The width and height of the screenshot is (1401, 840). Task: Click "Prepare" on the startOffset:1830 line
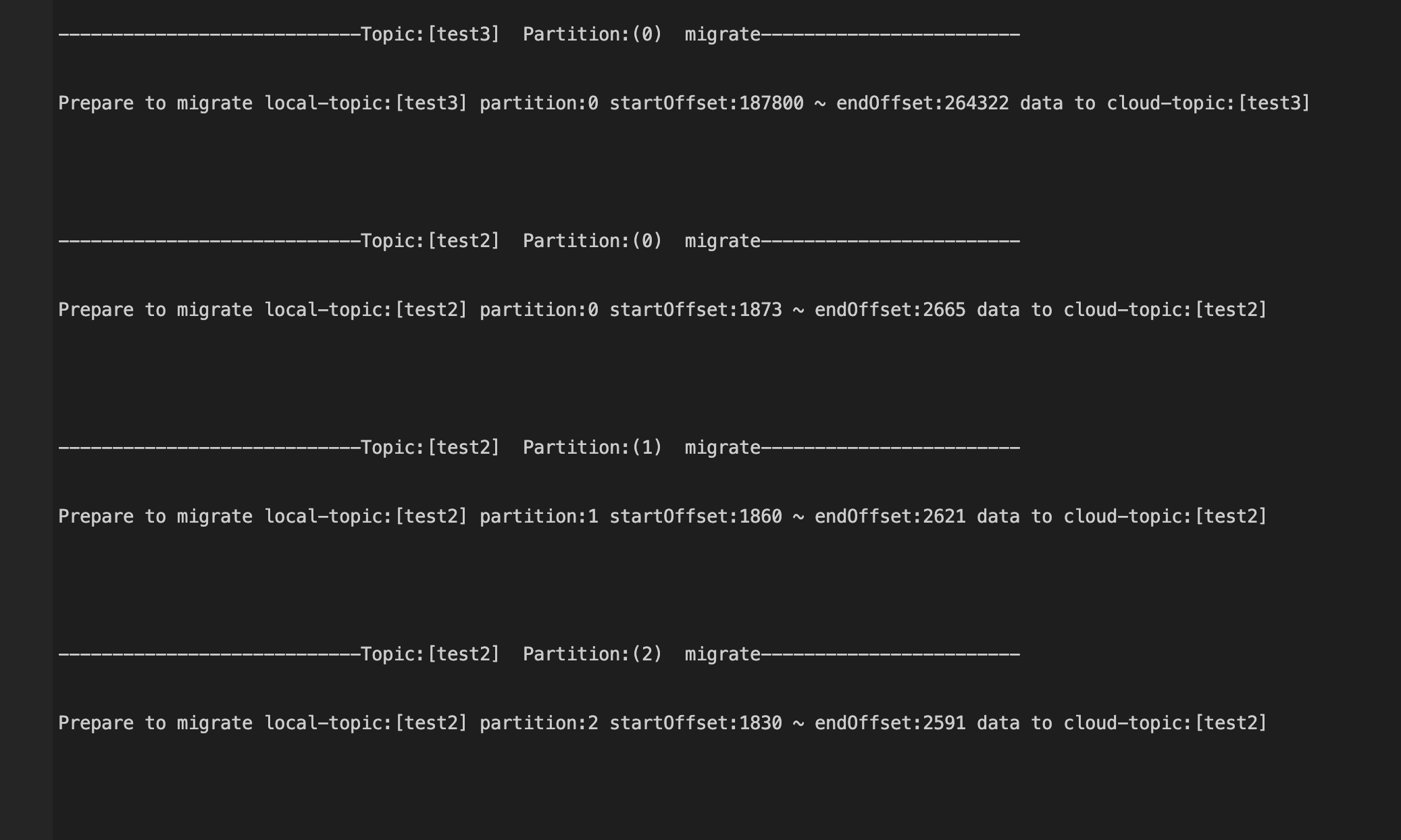(96, 723)
